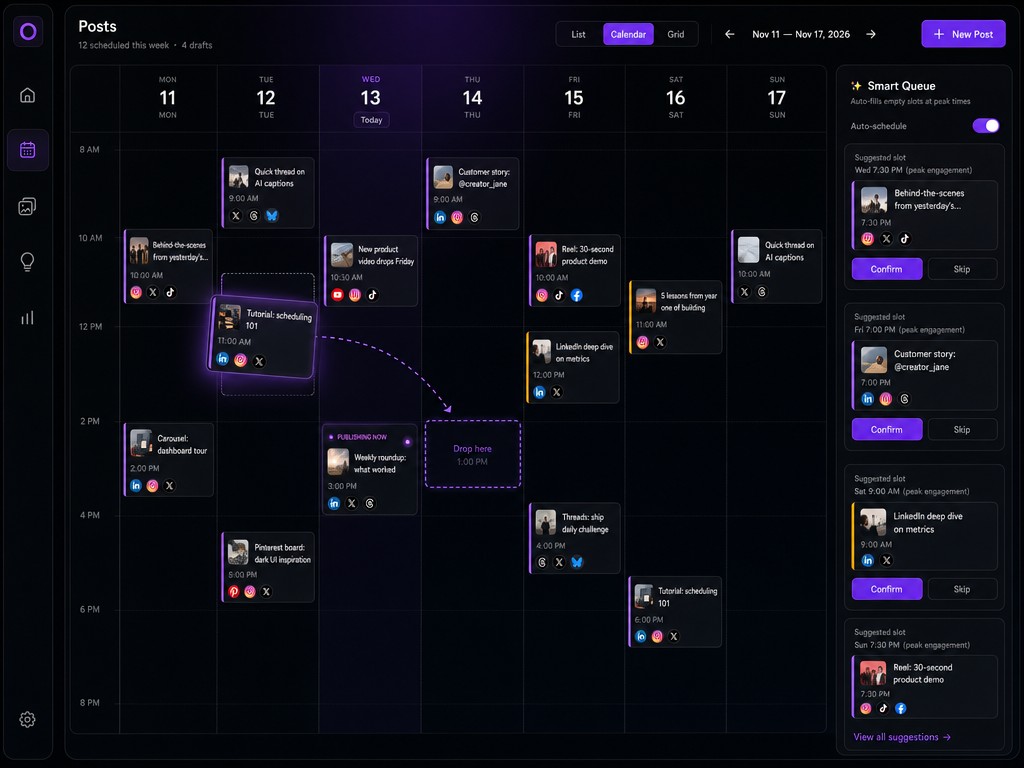
Task: Click TikTok icon in Wed 7:30 PM suggestion
Action: (904, 238)
